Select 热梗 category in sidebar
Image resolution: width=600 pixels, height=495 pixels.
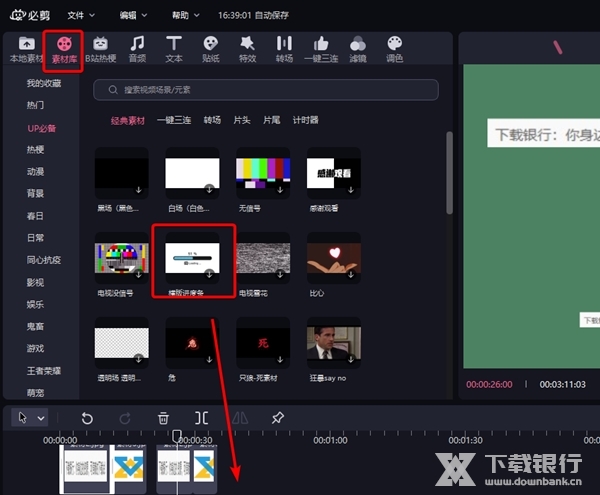click(35, 150)
